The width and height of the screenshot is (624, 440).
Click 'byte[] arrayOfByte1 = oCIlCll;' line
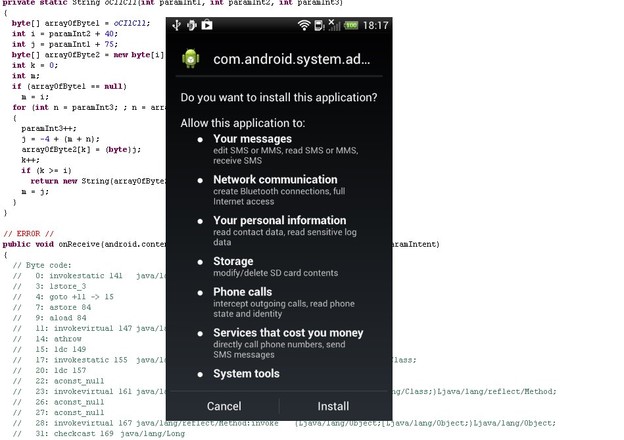coord(81,23)
